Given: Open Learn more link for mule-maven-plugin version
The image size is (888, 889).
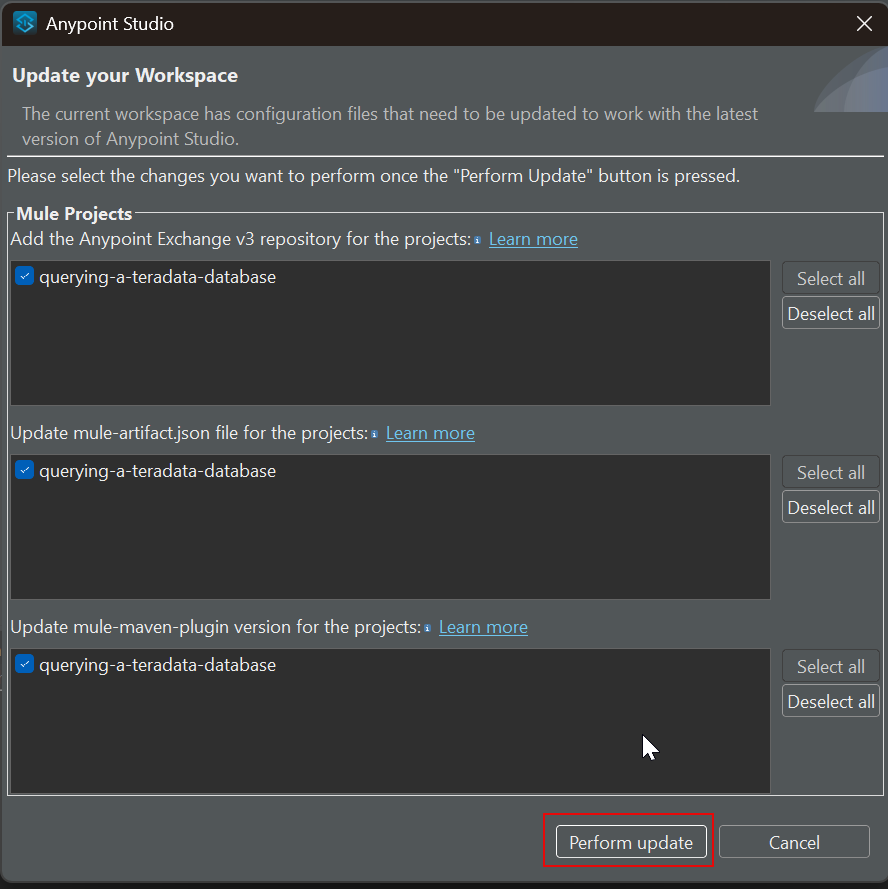Looking at the screenshot, I should tap(483, 627).
